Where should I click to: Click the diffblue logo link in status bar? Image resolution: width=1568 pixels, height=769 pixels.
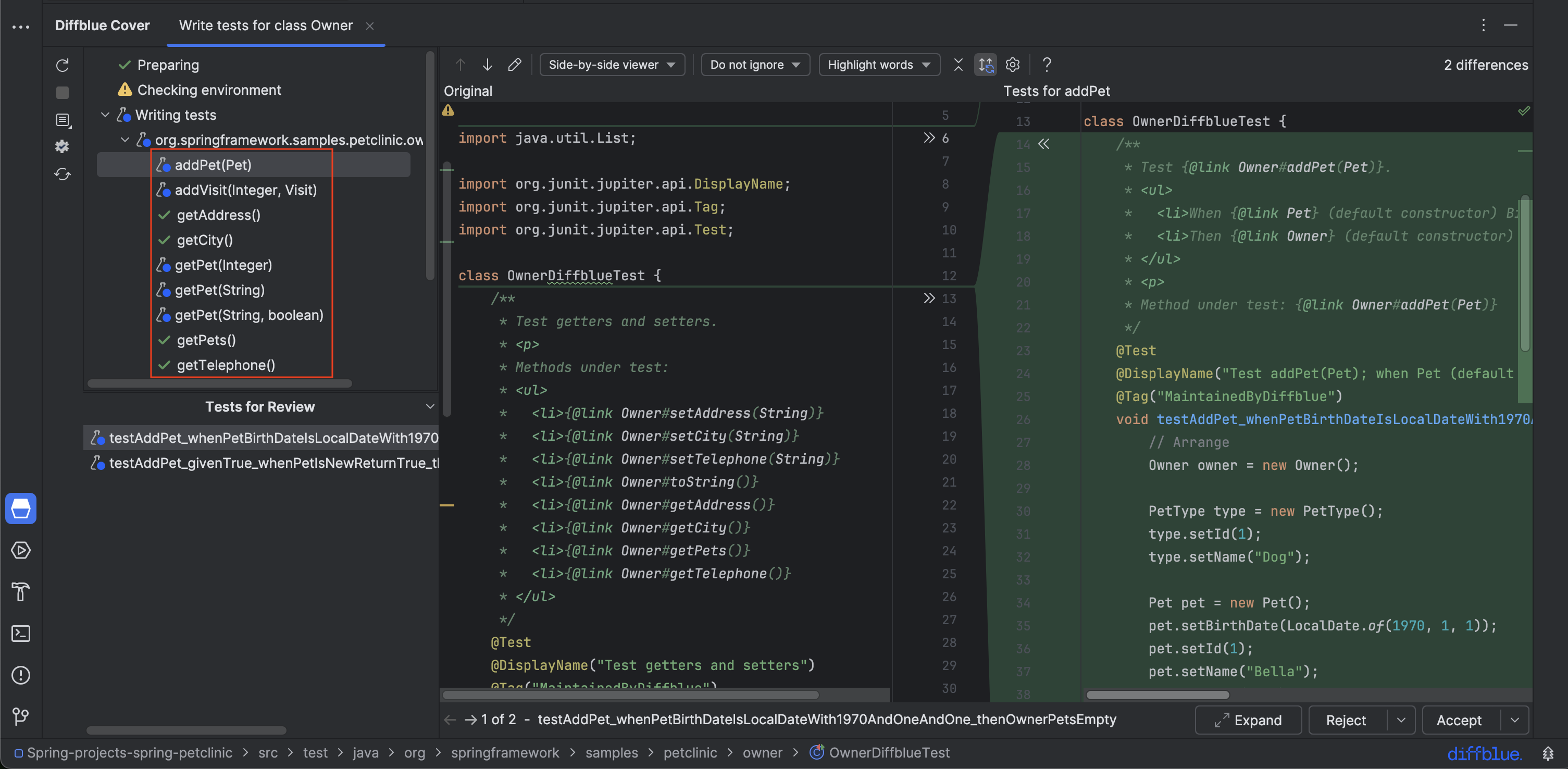(1484, 754)
